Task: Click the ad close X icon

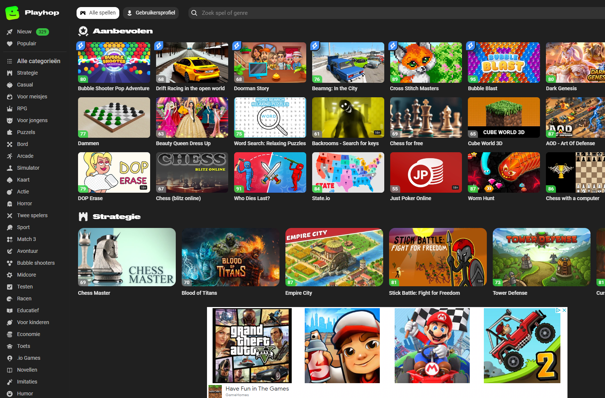Action: [564, 310]
